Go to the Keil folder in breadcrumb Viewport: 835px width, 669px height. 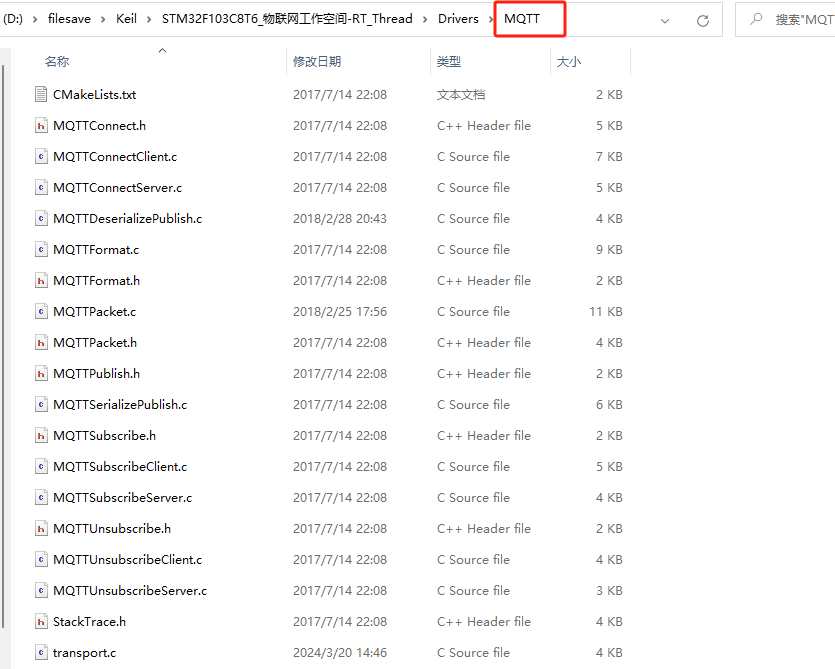click(126, 19)
